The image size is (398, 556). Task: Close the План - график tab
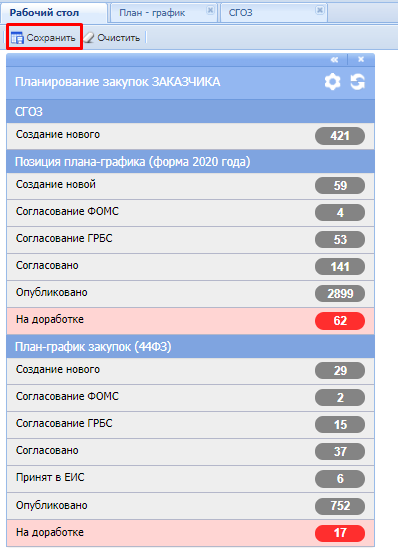(210, 10)
